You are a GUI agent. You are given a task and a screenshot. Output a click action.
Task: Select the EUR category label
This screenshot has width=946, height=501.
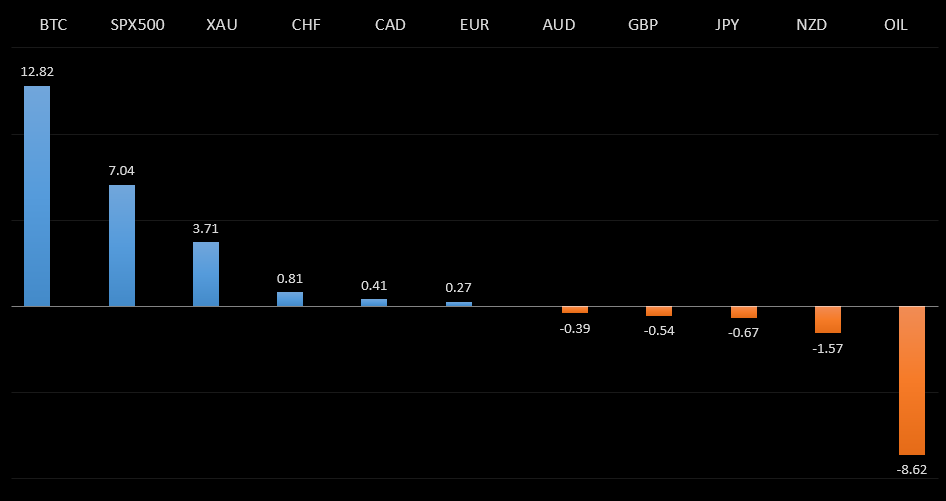click(x=474, y=24)
